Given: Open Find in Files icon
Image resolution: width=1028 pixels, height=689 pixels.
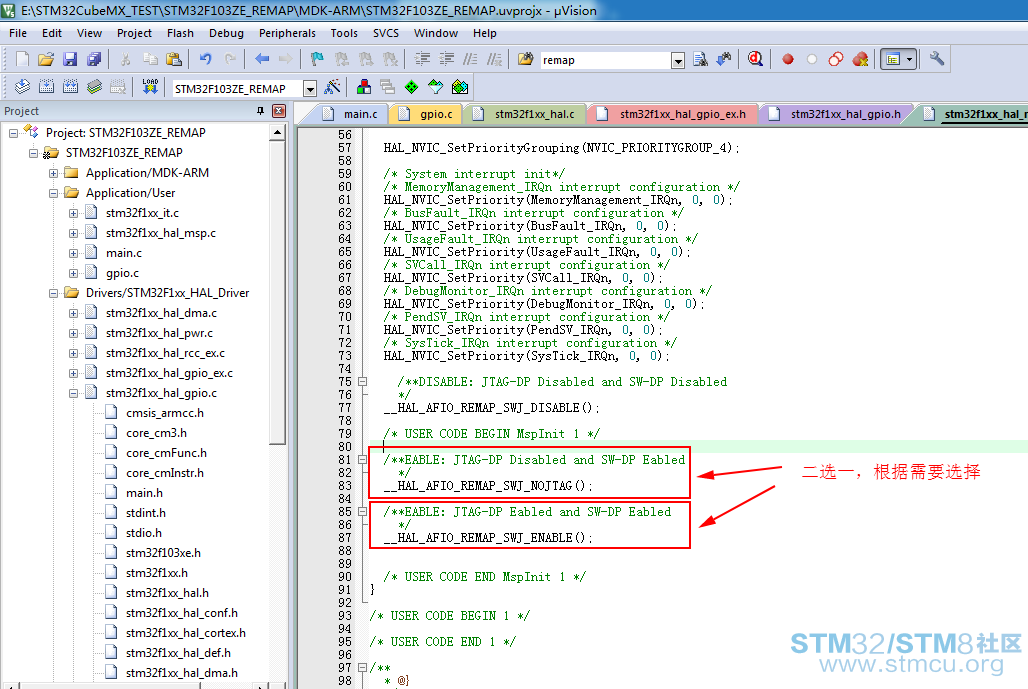Looking at the screenshot, I should 525,60.
